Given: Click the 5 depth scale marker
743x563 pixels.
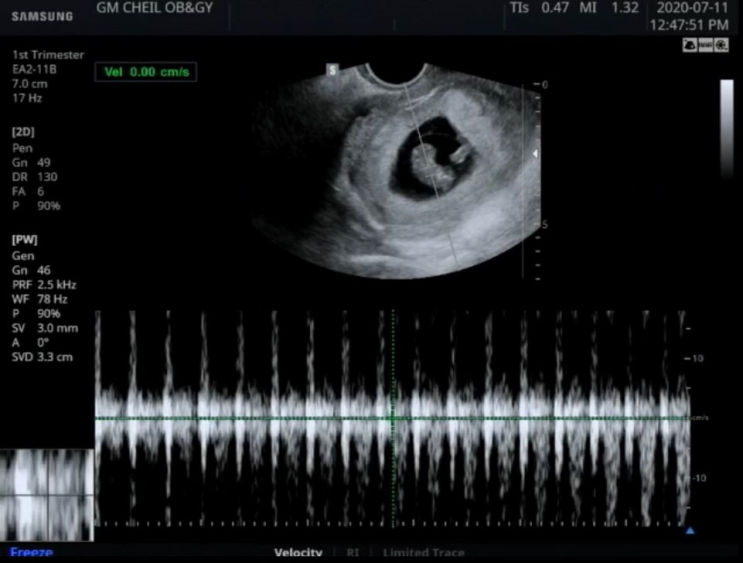Looking at the screenshot, I should 545,224.
